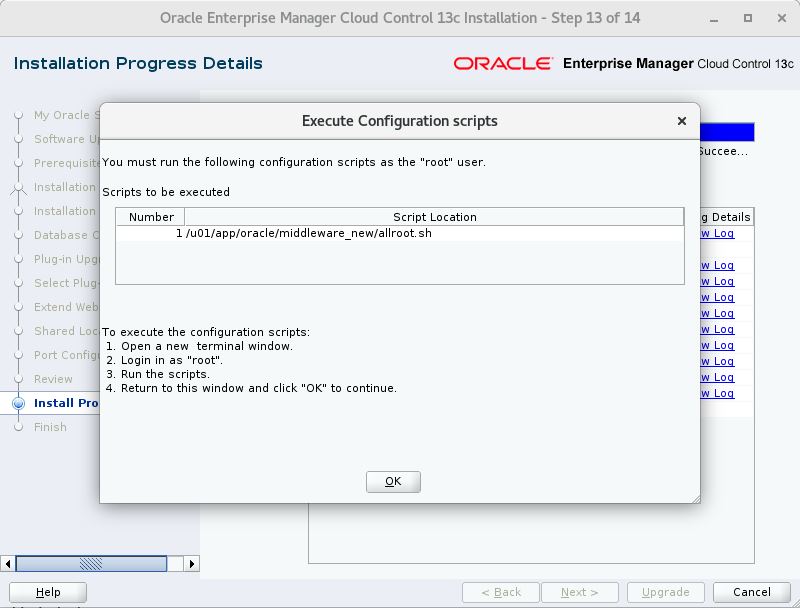
Task: Select the Install Progress step in sidebar
Action: point(66,403)
